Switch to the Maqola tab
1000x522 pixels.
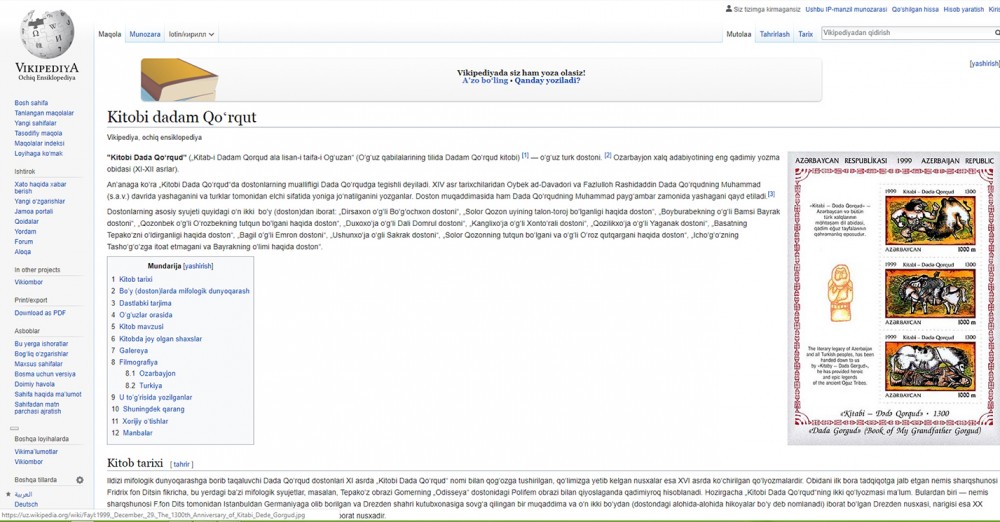[110, 34]
